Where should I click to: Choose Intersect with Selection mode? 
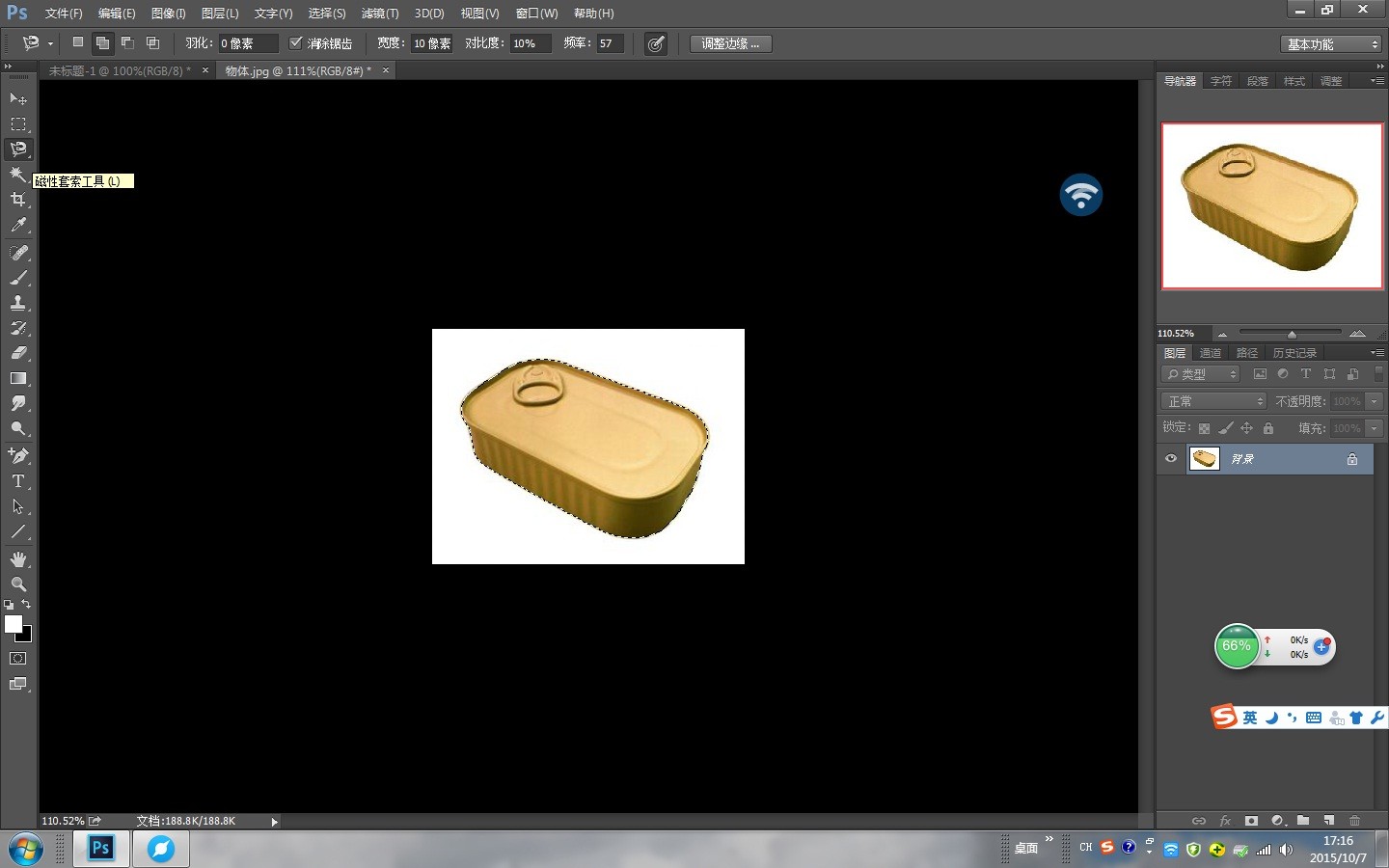[152, 42]
